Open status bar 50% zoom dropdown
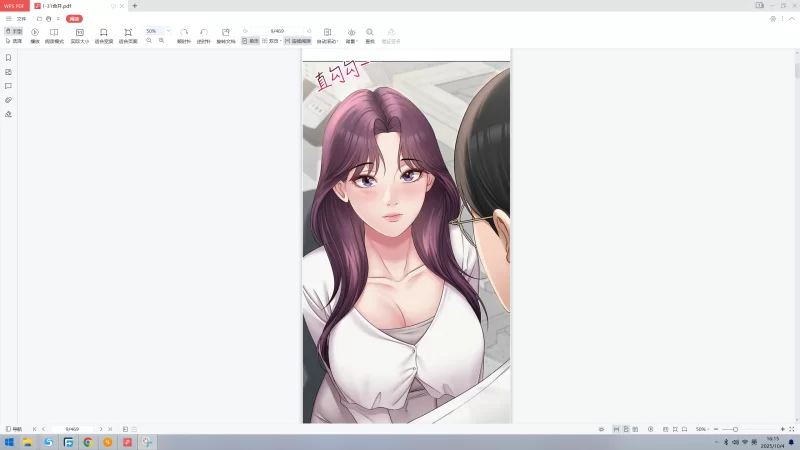 (x=703, y=429)
